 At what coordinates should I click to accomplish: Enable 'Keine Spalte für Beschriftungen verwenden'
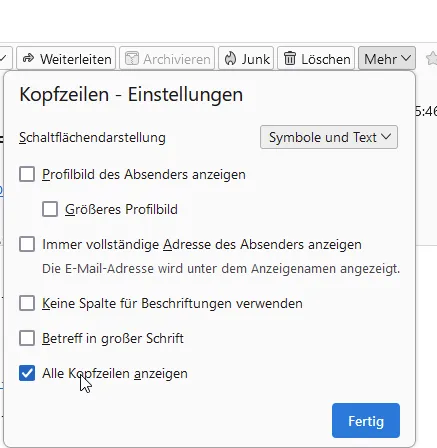(x=27, y=303)
